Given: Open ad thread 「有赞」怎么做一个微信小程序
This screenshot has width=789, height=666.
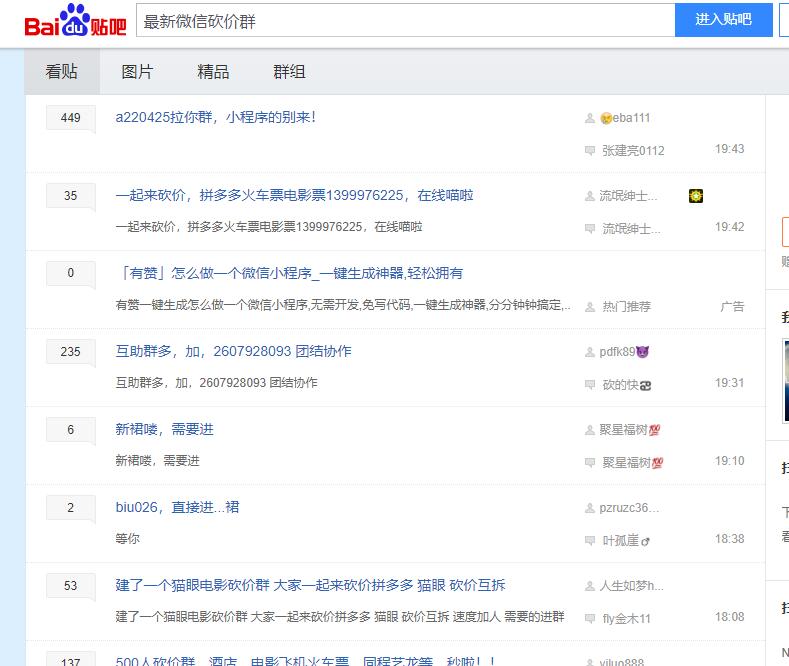Looking at the screenshot, I should pyautogui.click(x=289, y=273).
